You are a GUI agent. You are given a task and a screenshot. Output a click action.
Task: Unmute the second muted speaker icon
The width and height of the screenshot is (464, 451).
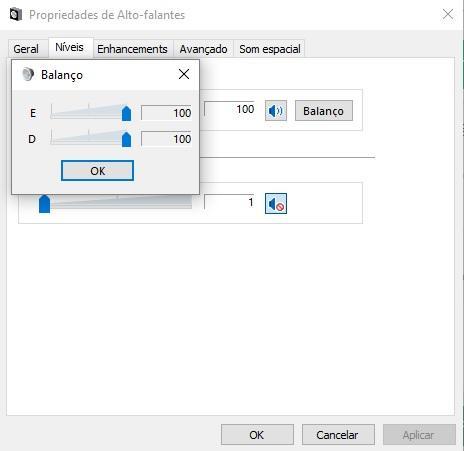pyautogui.click(x=276, y=203)
